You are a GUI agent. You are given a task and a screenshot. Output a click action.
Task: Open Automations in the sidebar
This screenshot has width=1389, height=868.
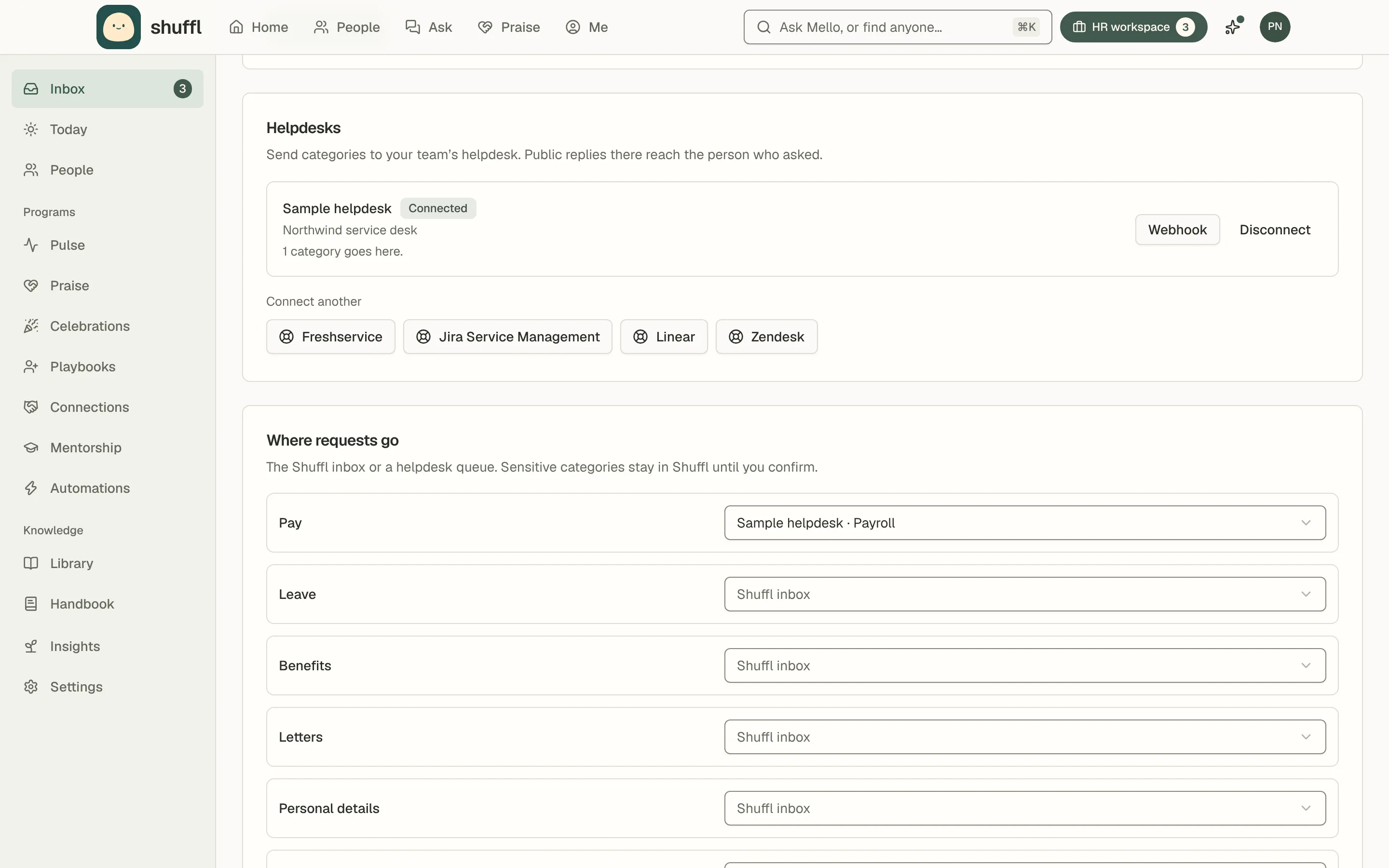108,488
